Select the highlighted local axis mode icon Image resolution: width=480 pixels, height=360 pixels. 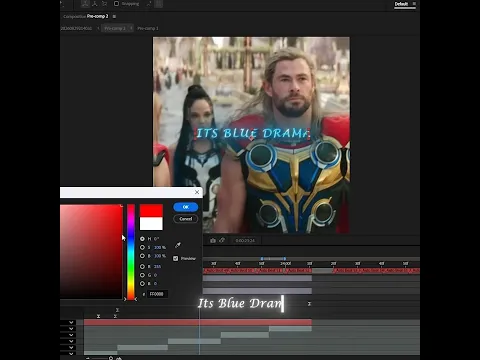pos(85,4)
